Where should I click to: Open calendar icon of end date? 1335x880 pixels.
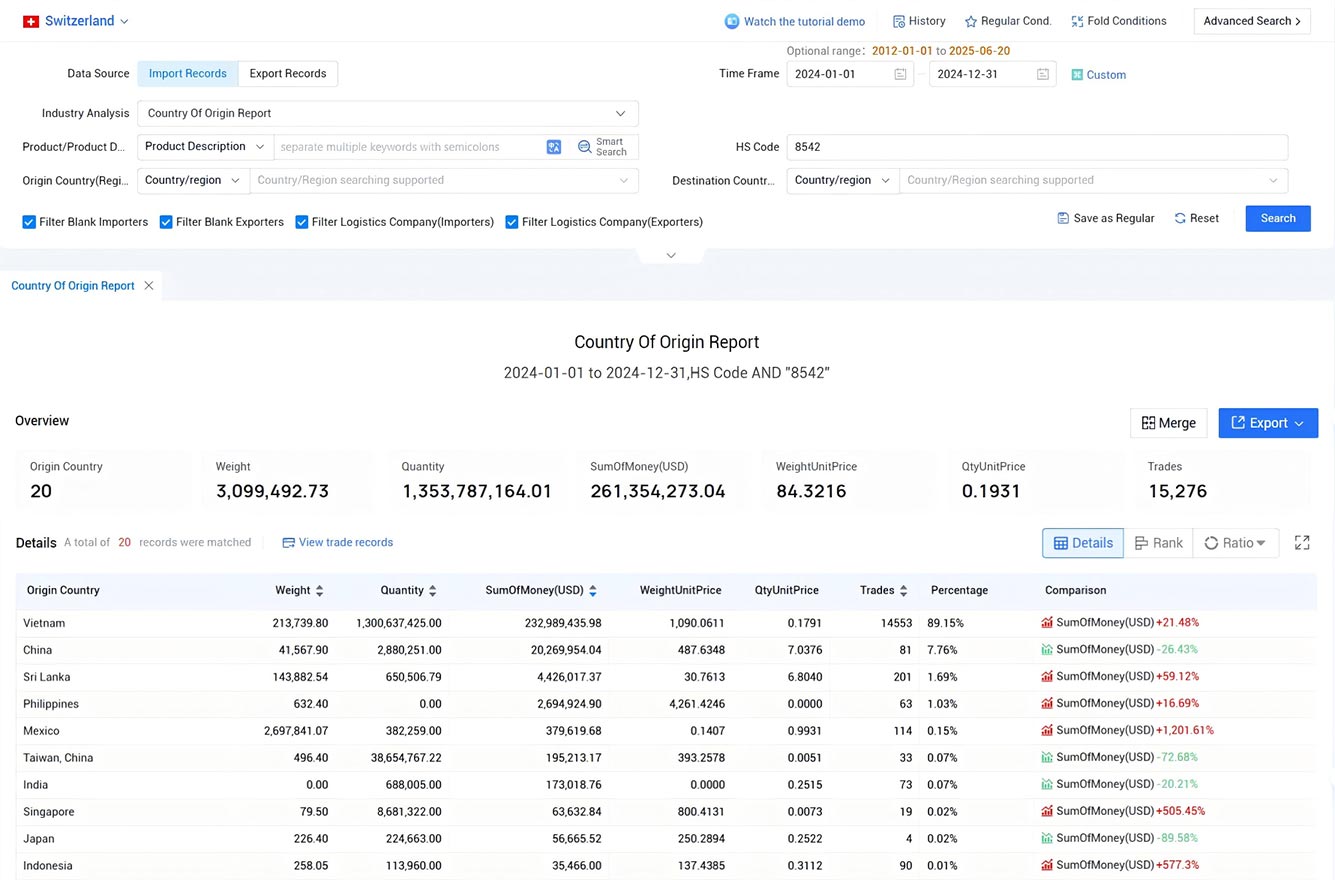coord(1044,74)
